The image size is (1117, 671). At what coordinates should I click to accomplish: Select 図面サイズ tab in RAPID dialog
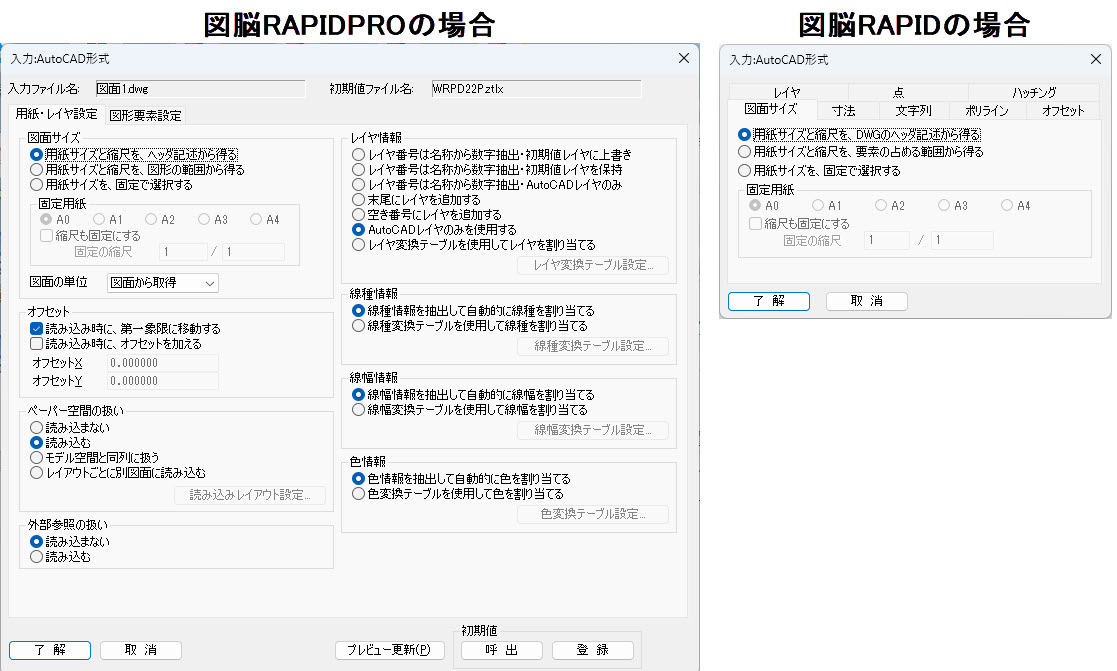point(771,109)
